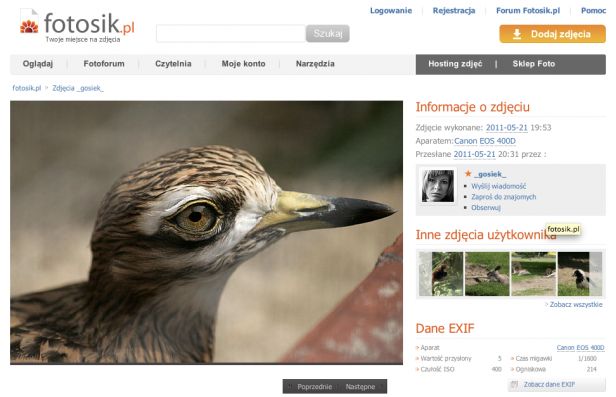616x397 pixels.
Task: Open the Czytelnia menu
Action: click(x=173, y=64)
